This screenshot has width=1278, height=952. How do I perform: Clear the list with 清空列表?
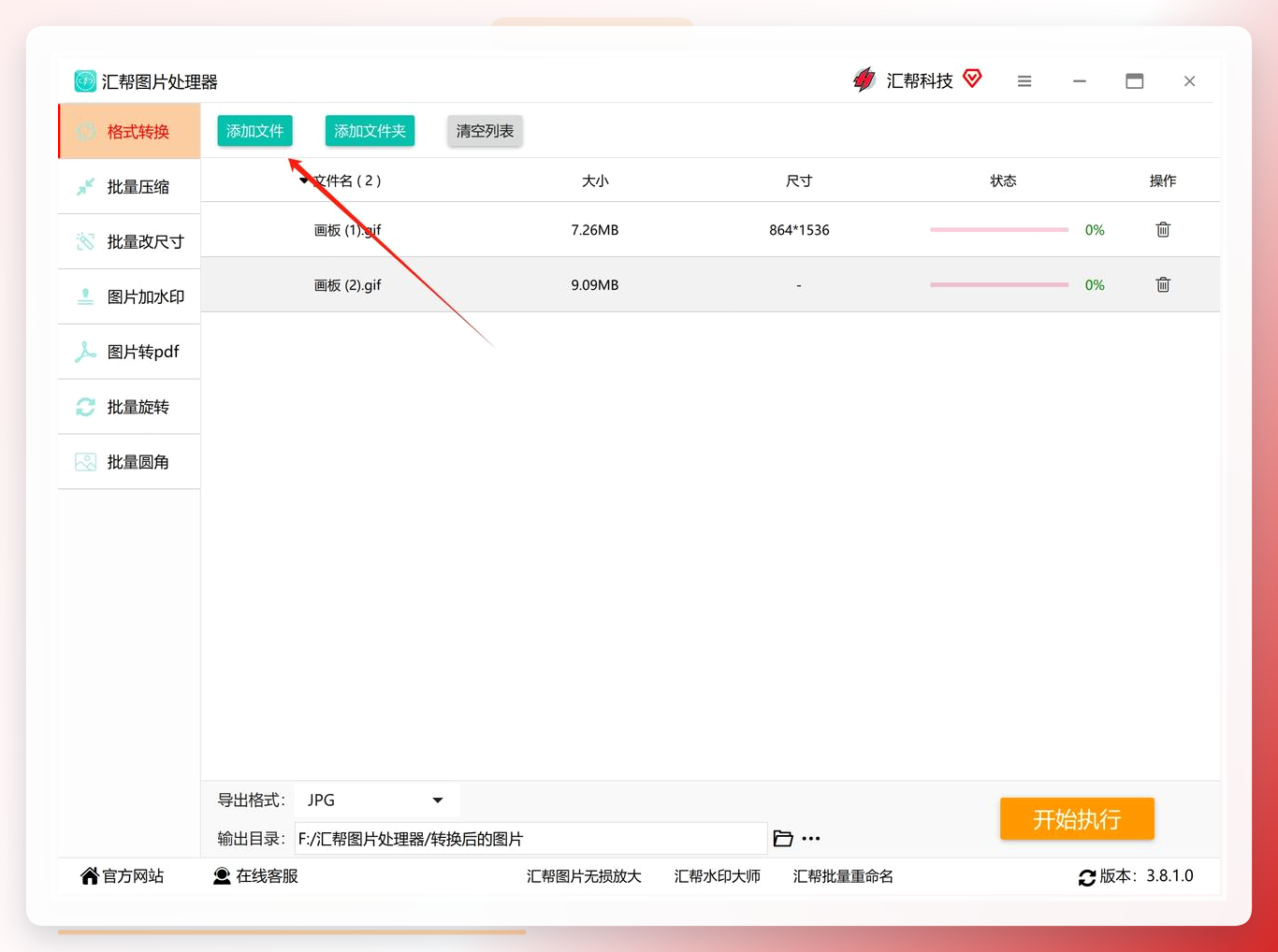point(485,131)
